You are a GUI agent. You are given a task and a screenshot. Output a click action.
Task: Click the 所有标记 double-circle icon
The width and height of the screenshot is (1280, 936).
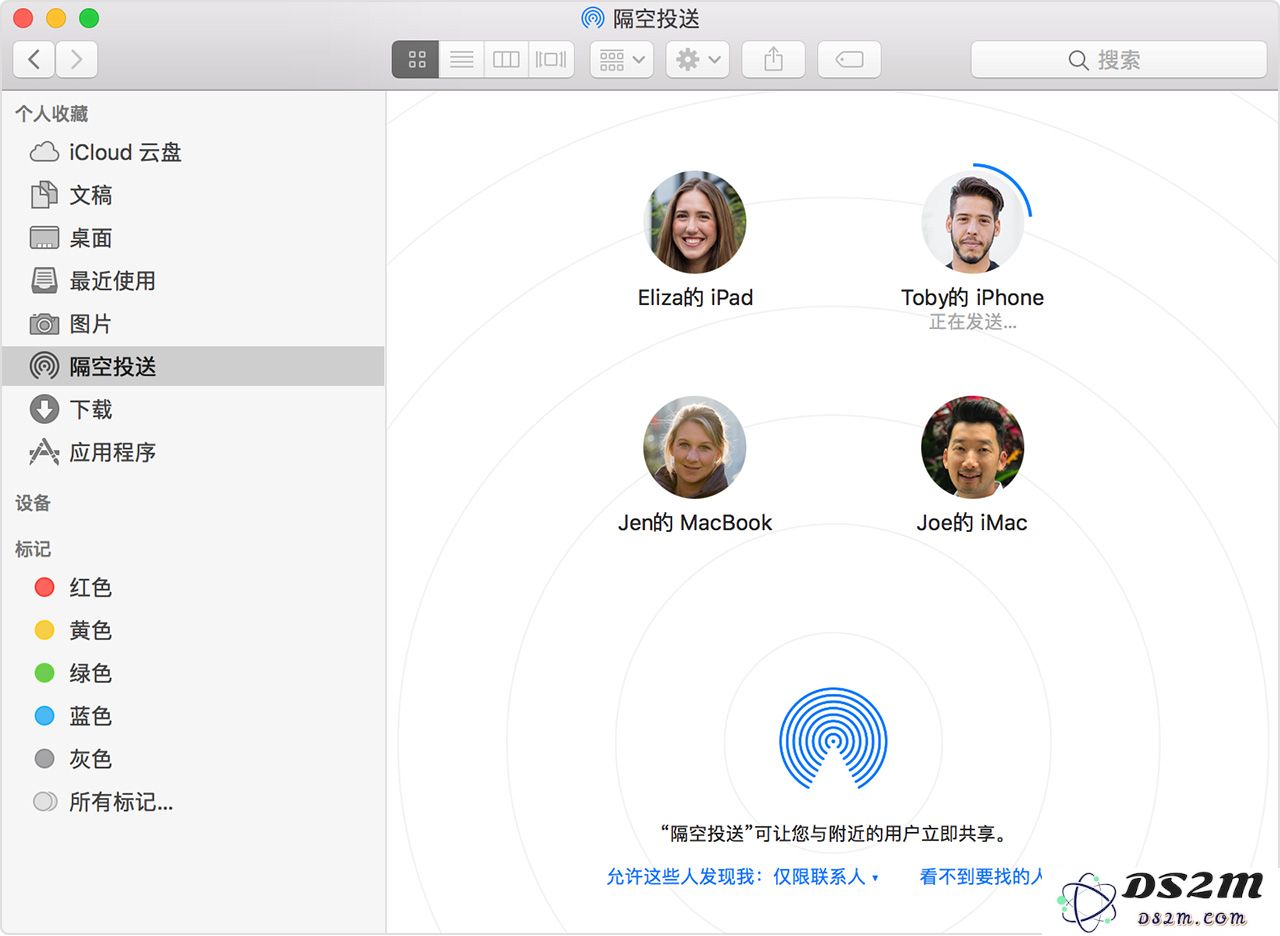click(x=45, y=802)
